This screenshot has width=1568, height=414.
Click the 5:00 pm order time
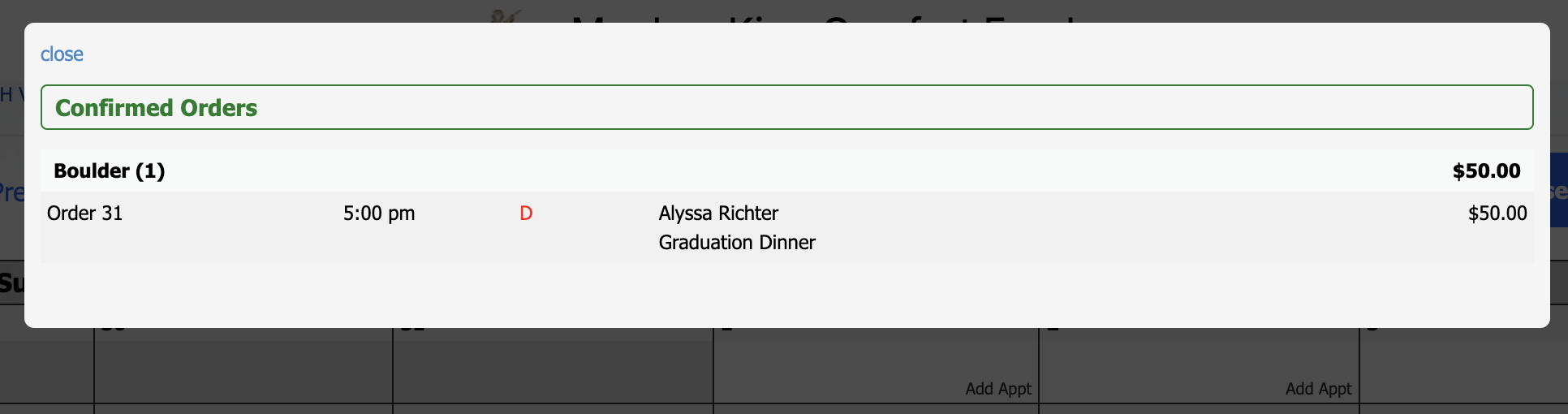[379, 213]
